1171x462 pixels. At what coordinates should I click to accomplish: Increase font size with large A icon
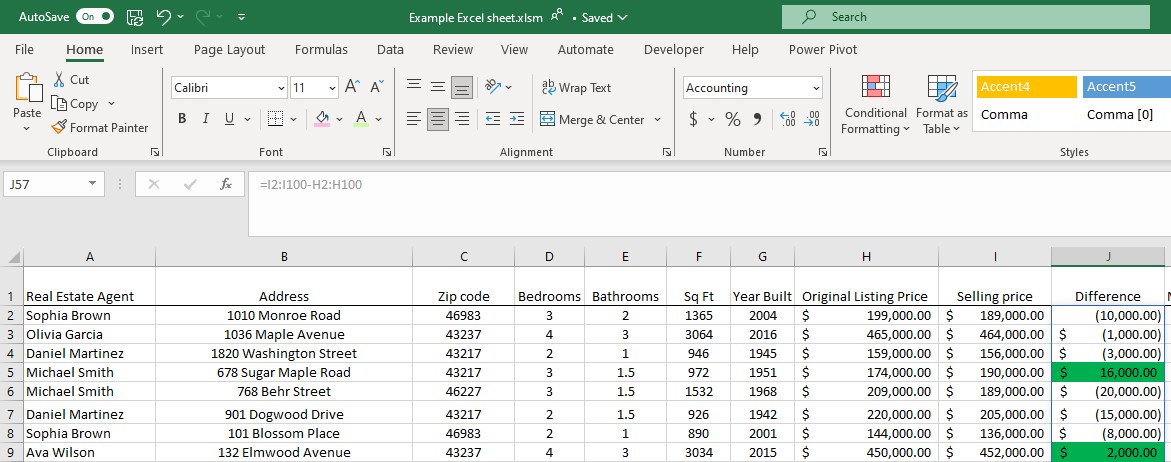click(352, 87)
